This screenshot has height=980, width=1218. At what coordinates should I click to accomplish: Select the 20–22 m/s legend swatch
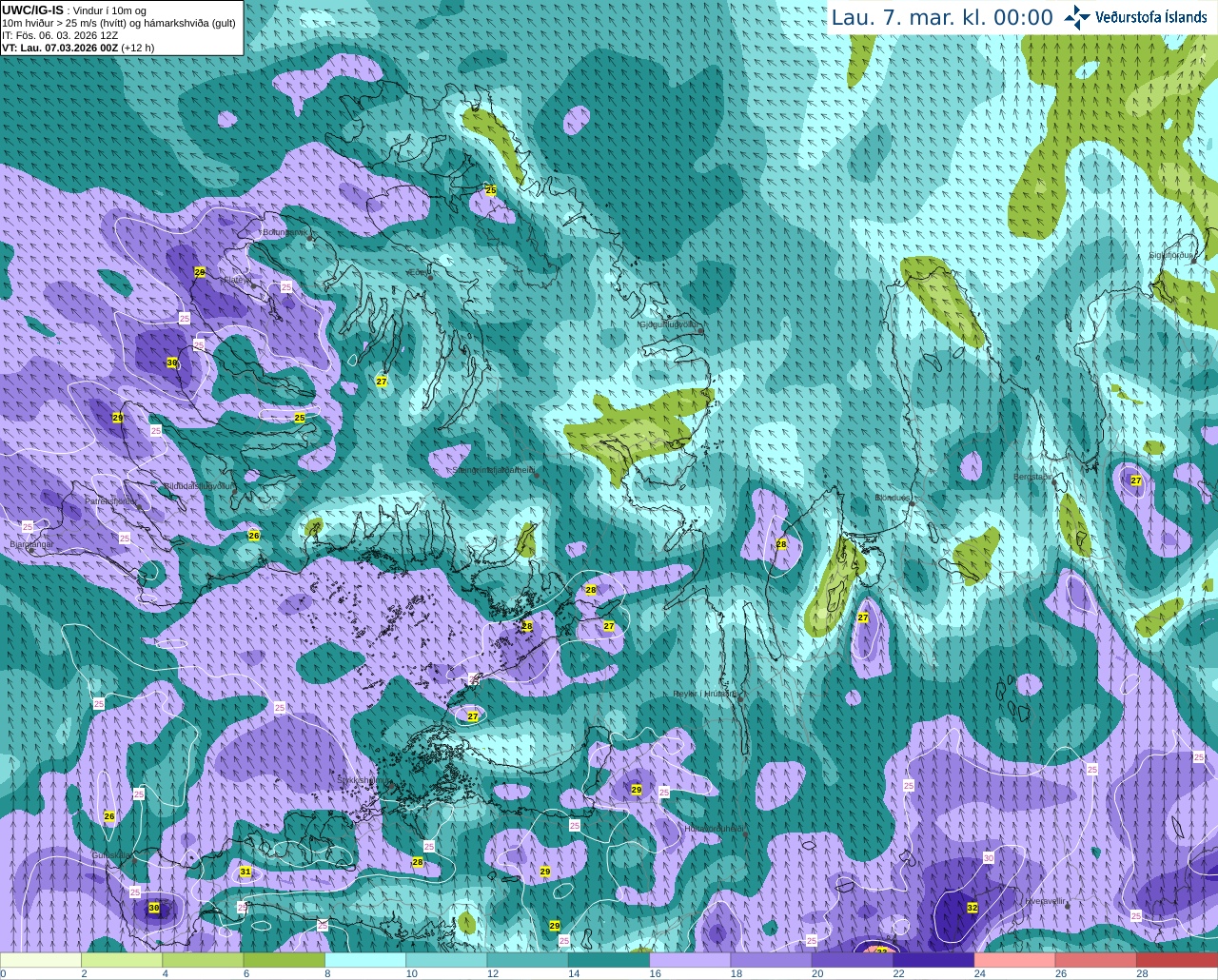[853, 960]
